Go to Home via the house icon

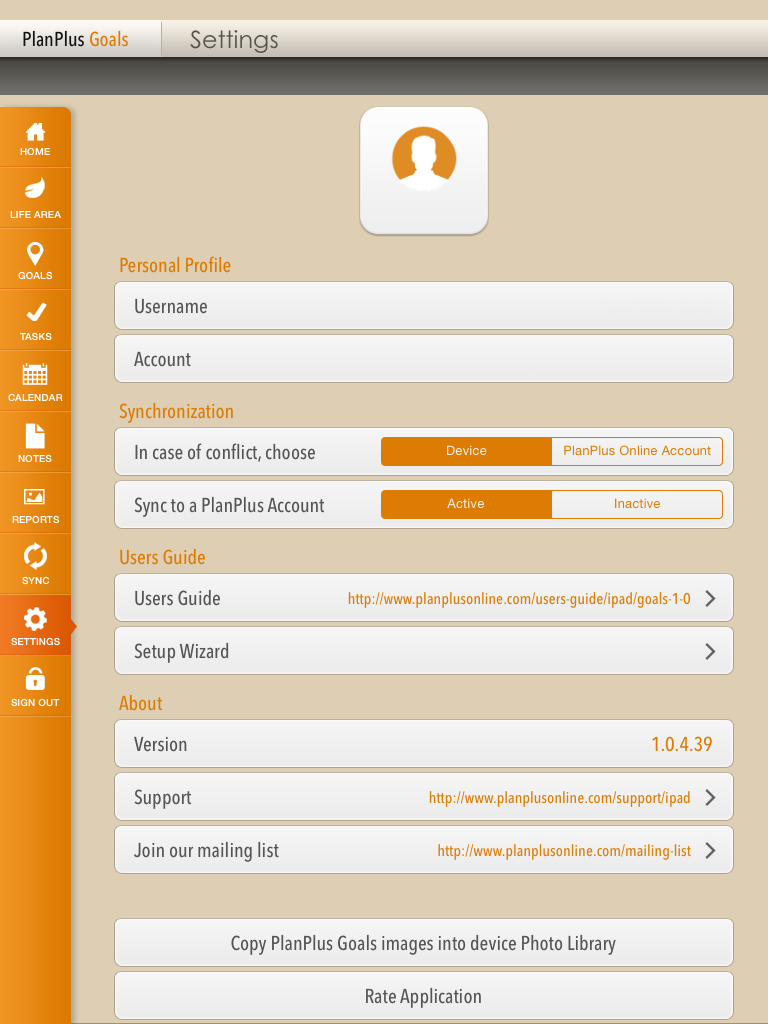click(x=35, y=133)
